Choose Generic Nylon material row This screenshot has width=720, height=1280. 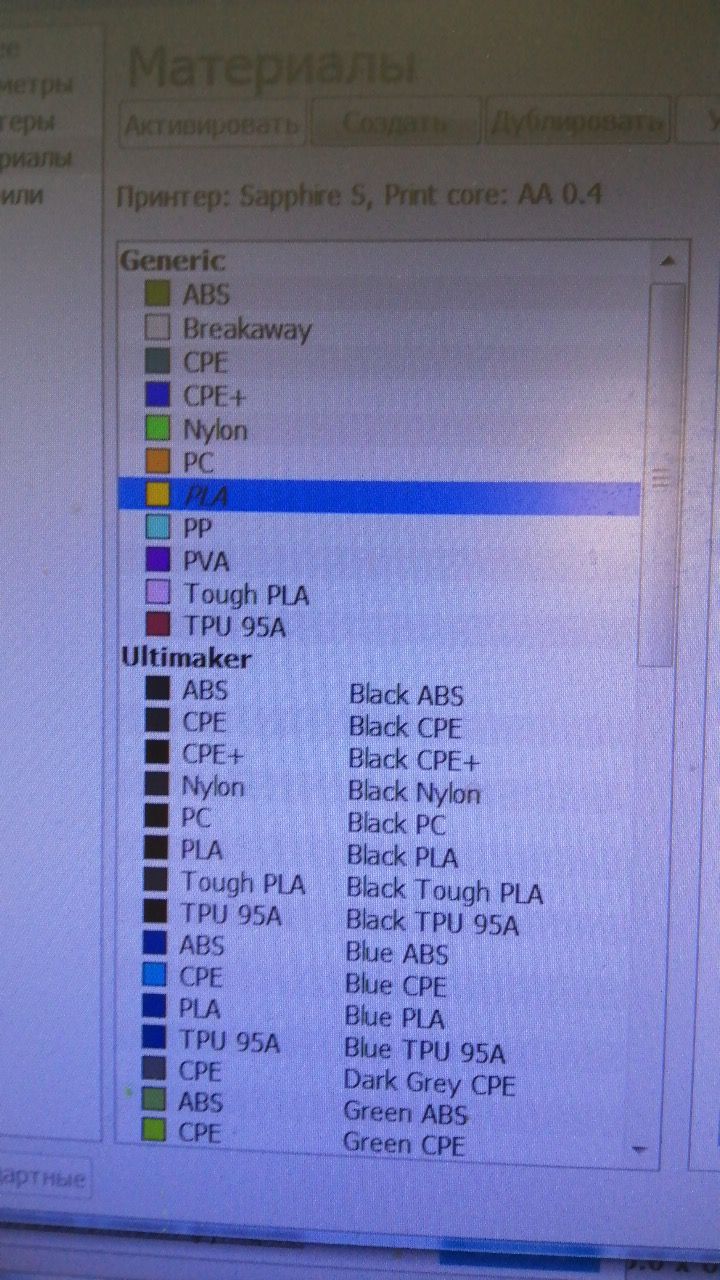point(379,430)
